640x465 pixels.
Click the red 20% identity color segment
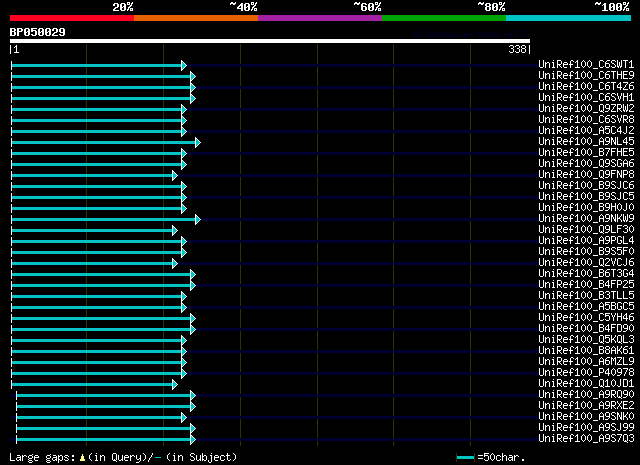(72, 18)
